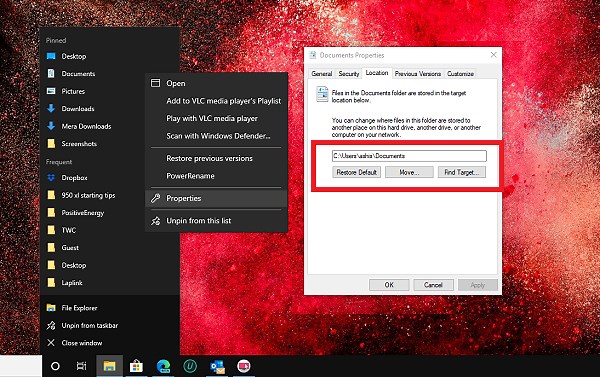Open pinned Documents in jump list
Screen dimensions: 600x377
click(x=110, y=73)
